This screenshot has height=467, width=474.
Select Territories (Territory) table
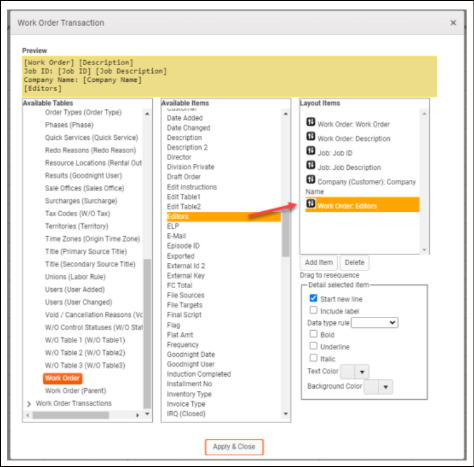tap(77, 226)
